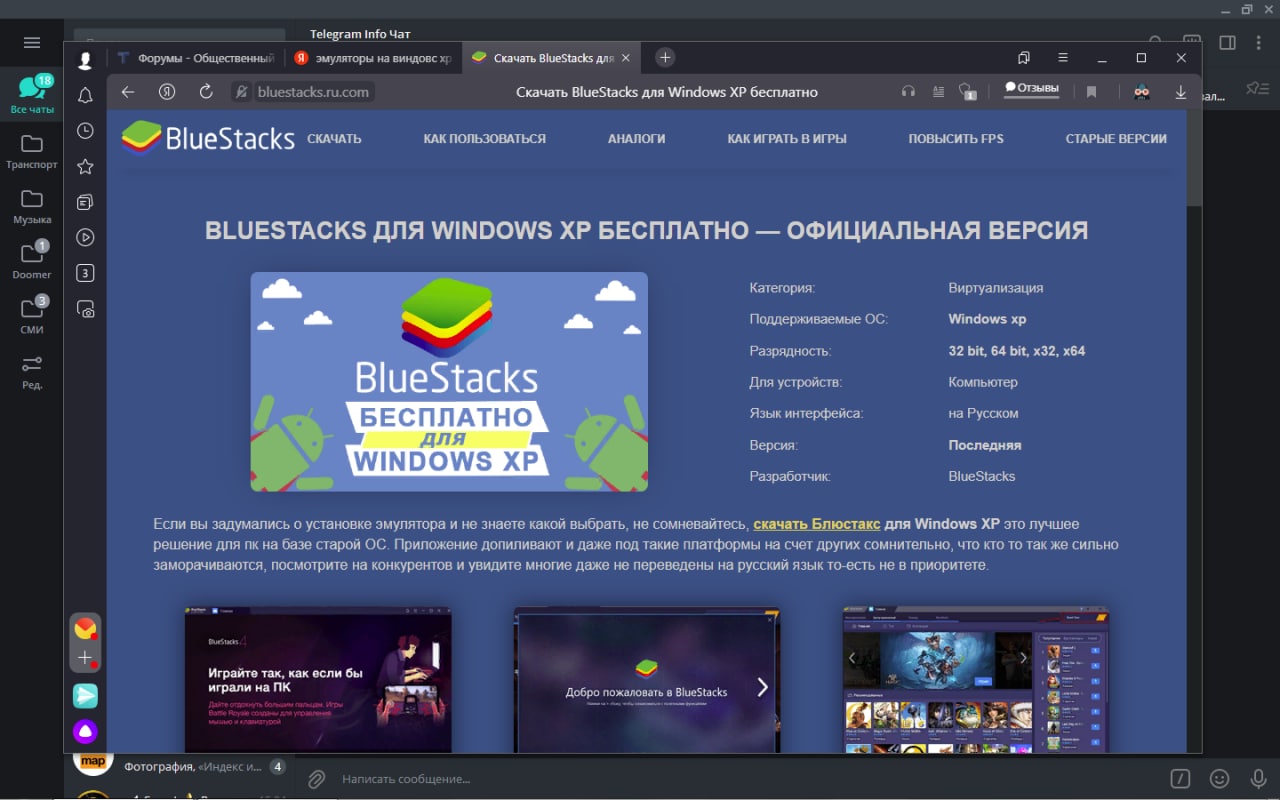Viewport: 1280px width, 800px height.
Task: Reload the BlueStacks page
Action: click(x=206, y=92)
